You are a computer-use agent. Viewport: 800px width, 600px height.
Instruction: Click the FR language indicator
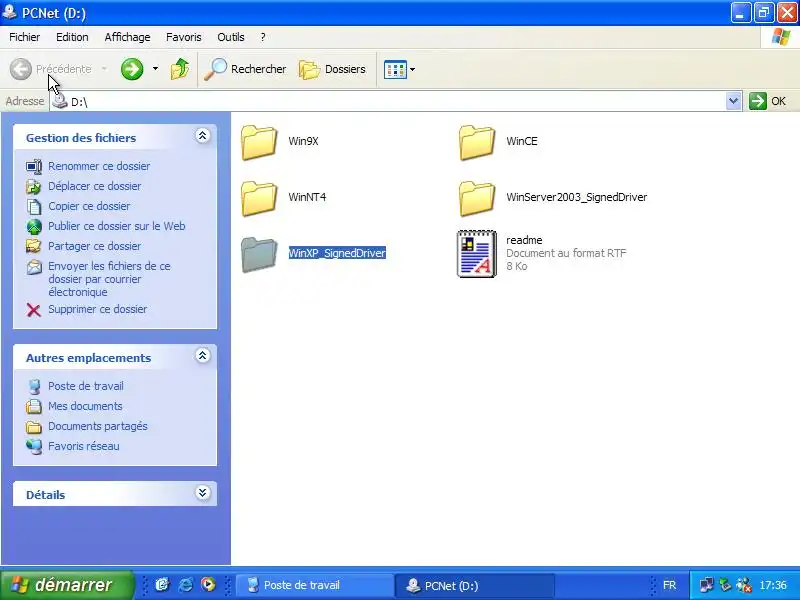pyautogui.click(x=669, y=585)
